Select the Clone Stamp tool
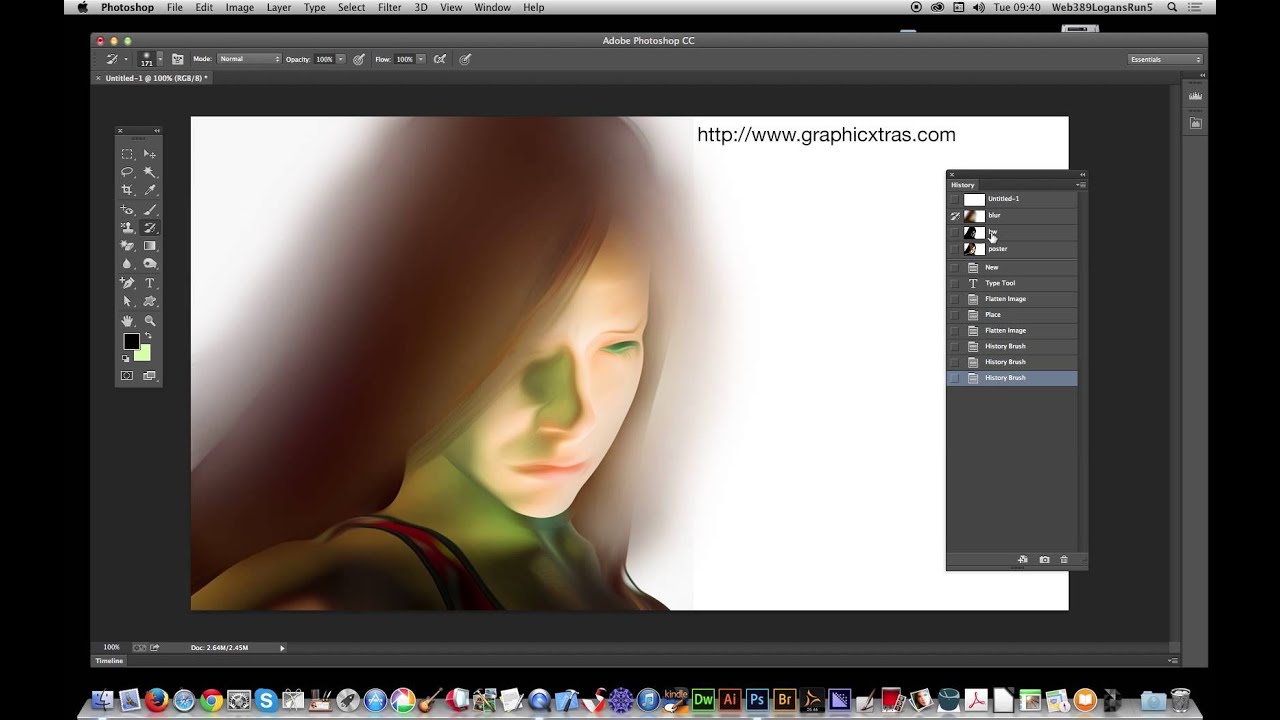 (x=127, y=228)
